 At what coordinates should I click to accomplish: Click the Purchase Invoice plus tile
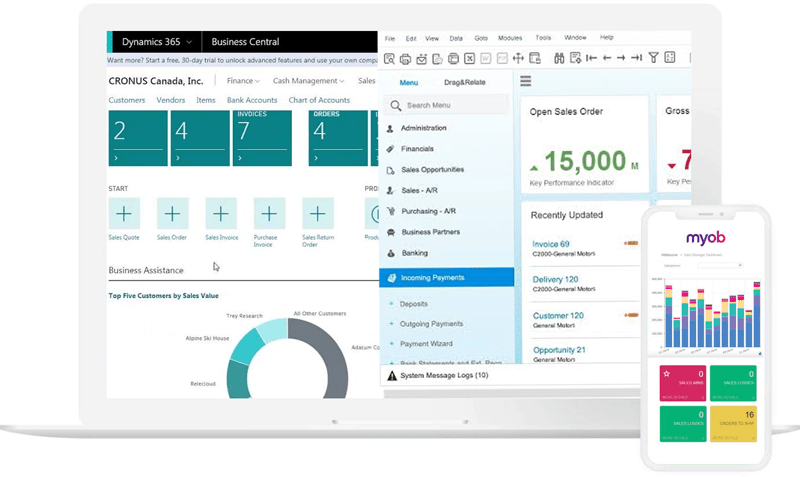coord(269,214)
